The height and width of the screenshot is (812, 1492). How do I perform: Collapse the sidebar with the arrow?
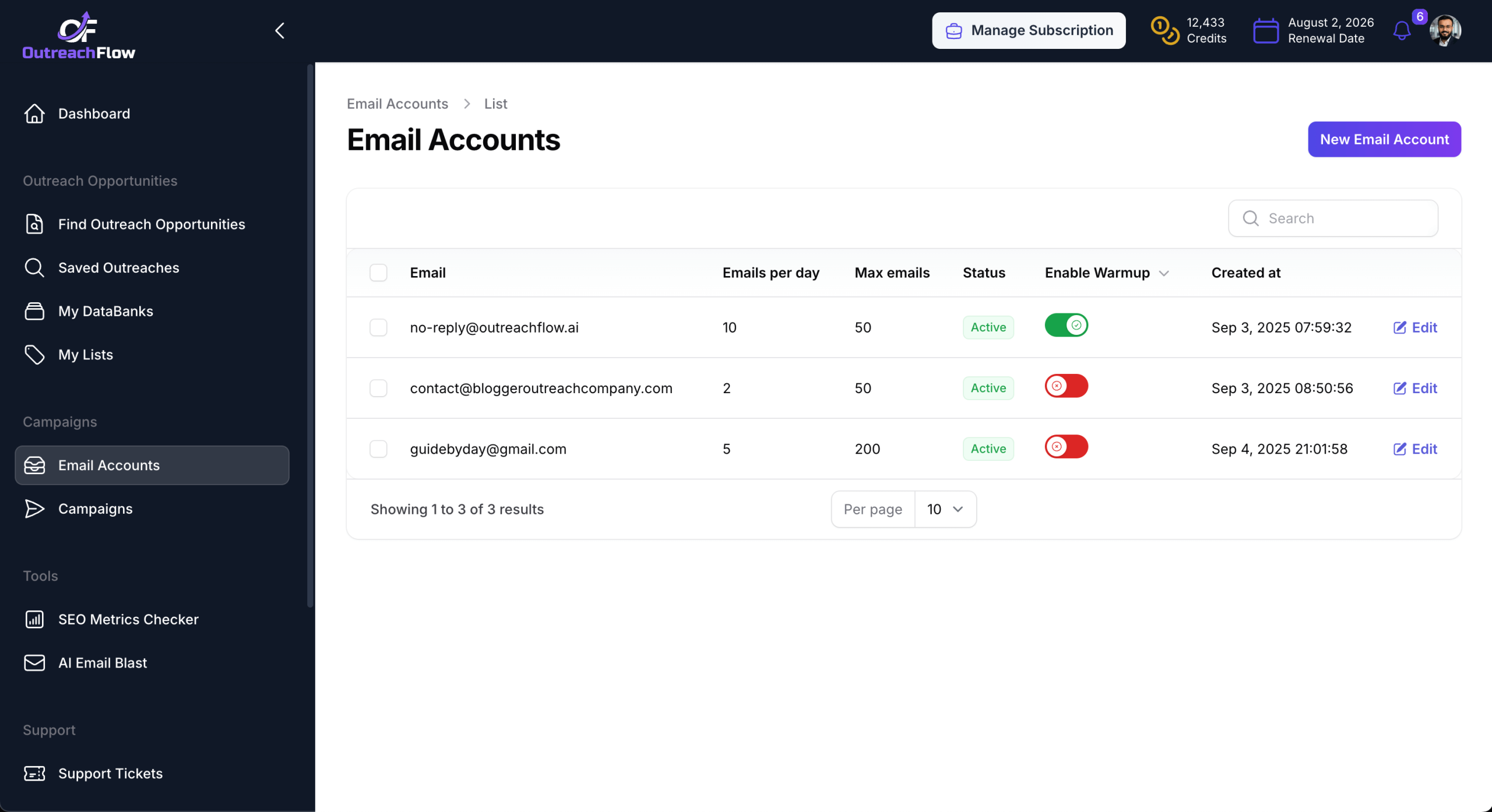pos(280,30)
